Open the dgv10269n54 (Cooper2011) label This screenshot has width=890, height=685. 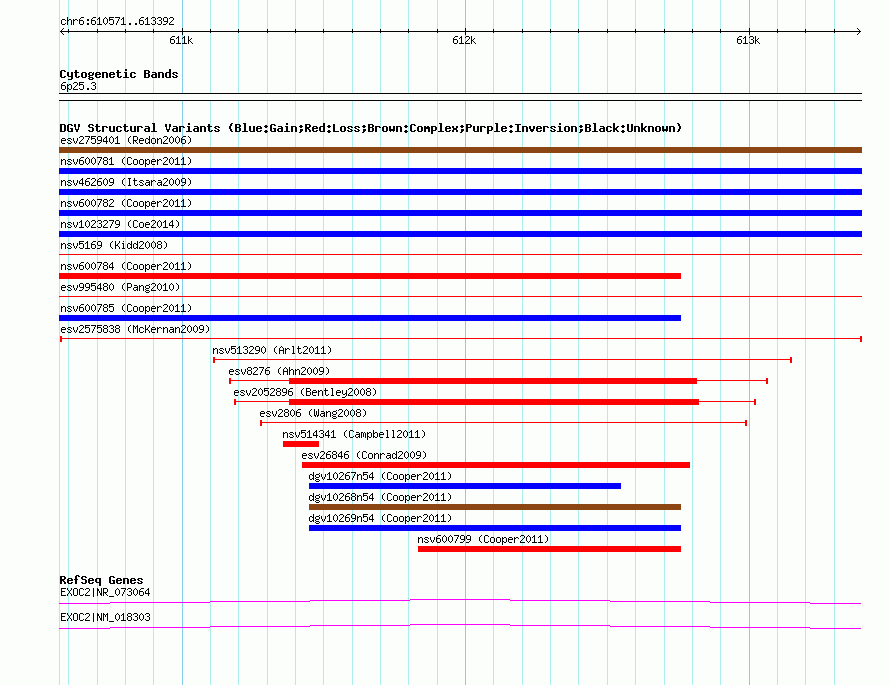(380, 518)
